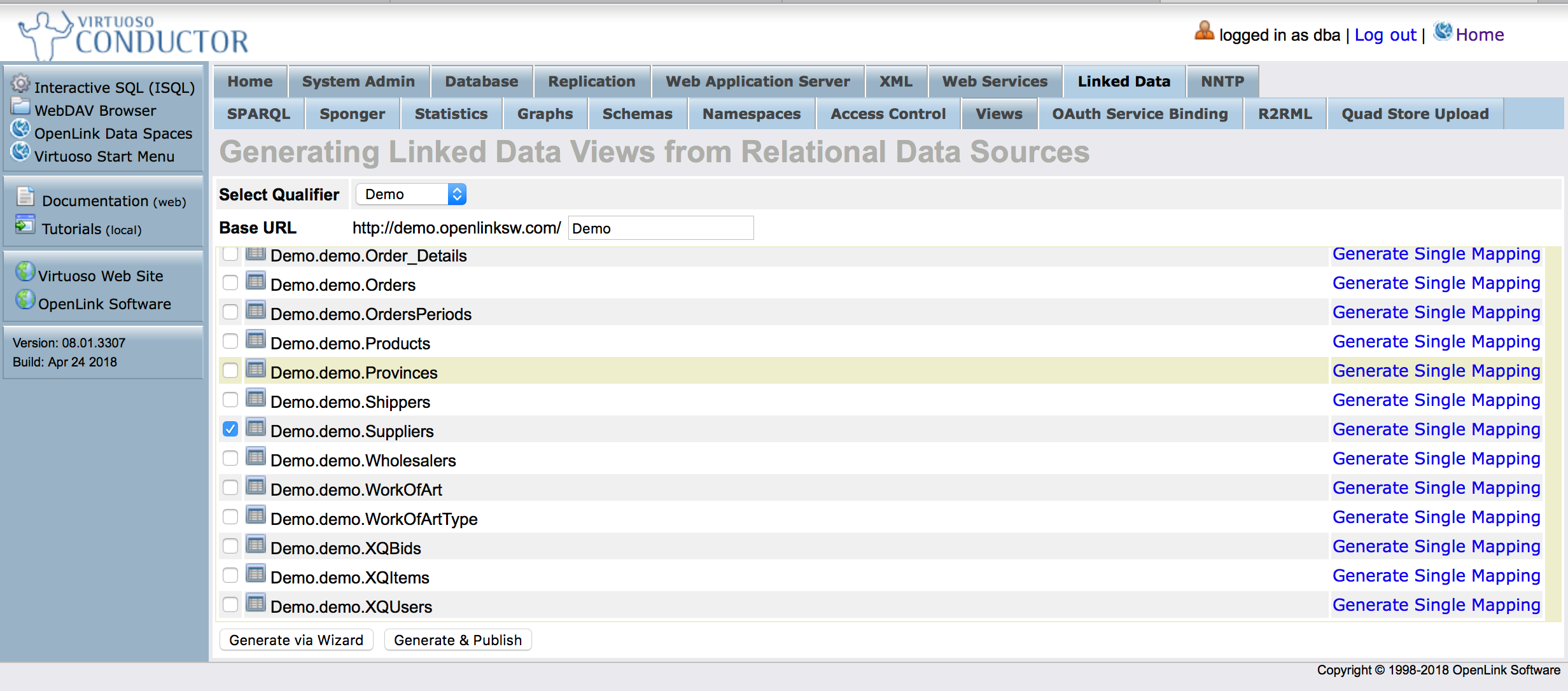Image resolution: width=1568 pixels, height=691 pixels.
Task: Click Generate Single Mapping for Demo.demo.Provinces
Action: pos(1436,370)
